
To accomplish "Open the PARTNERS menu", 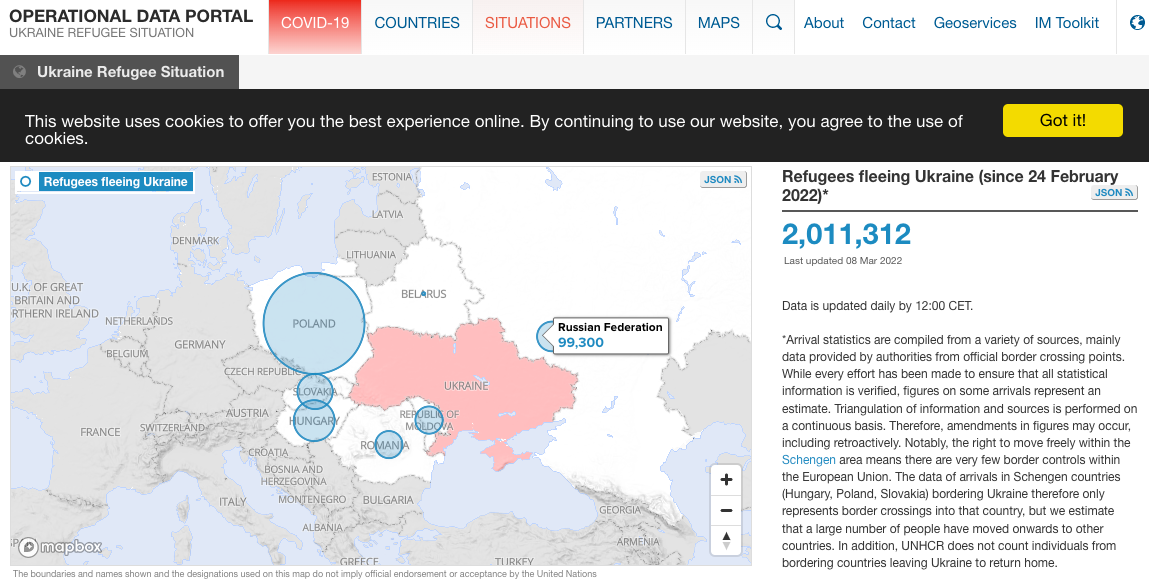I will 634,23.
